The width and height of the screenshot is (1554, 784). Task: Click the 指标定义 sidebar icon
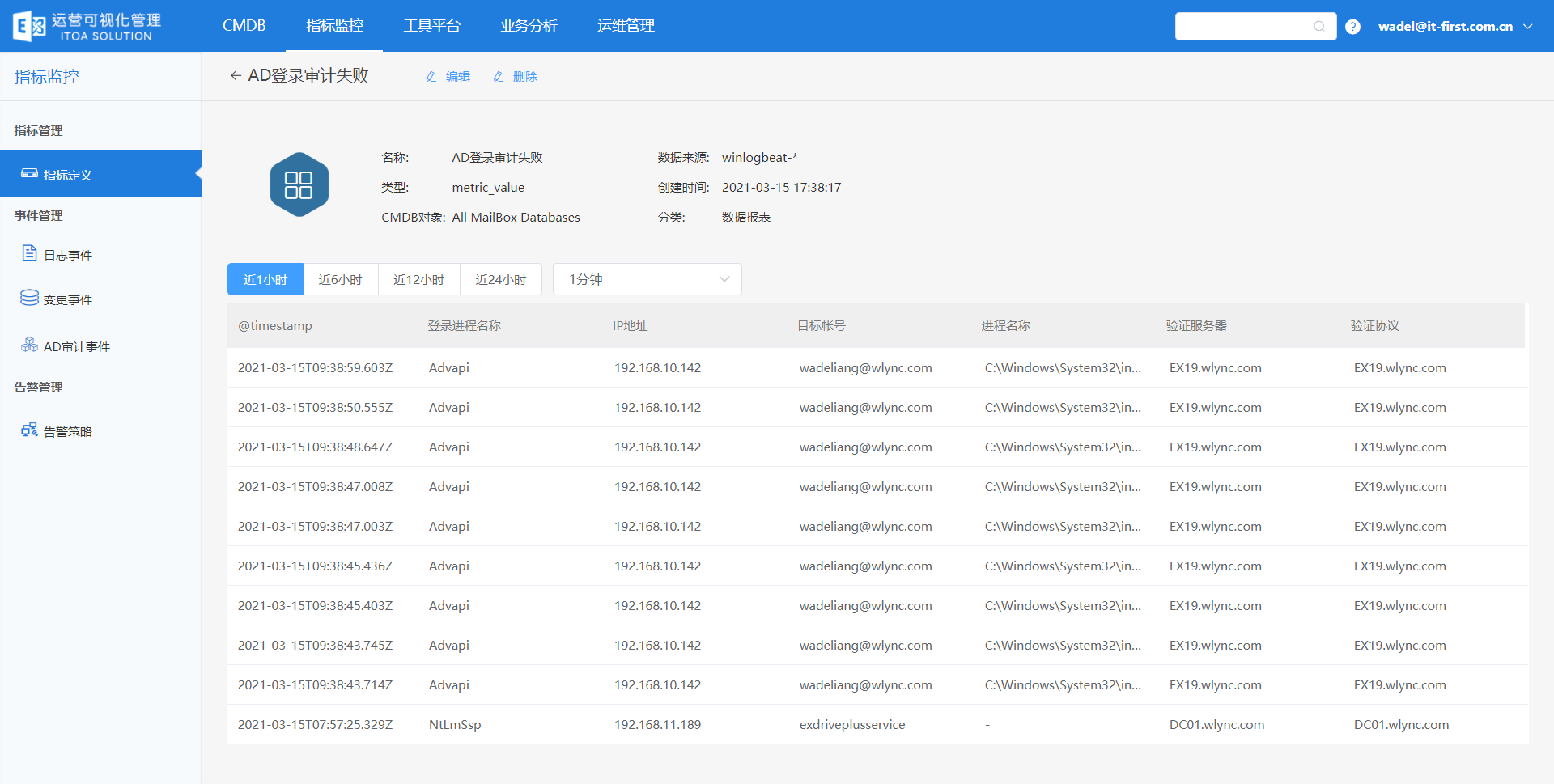pos(29,173)
